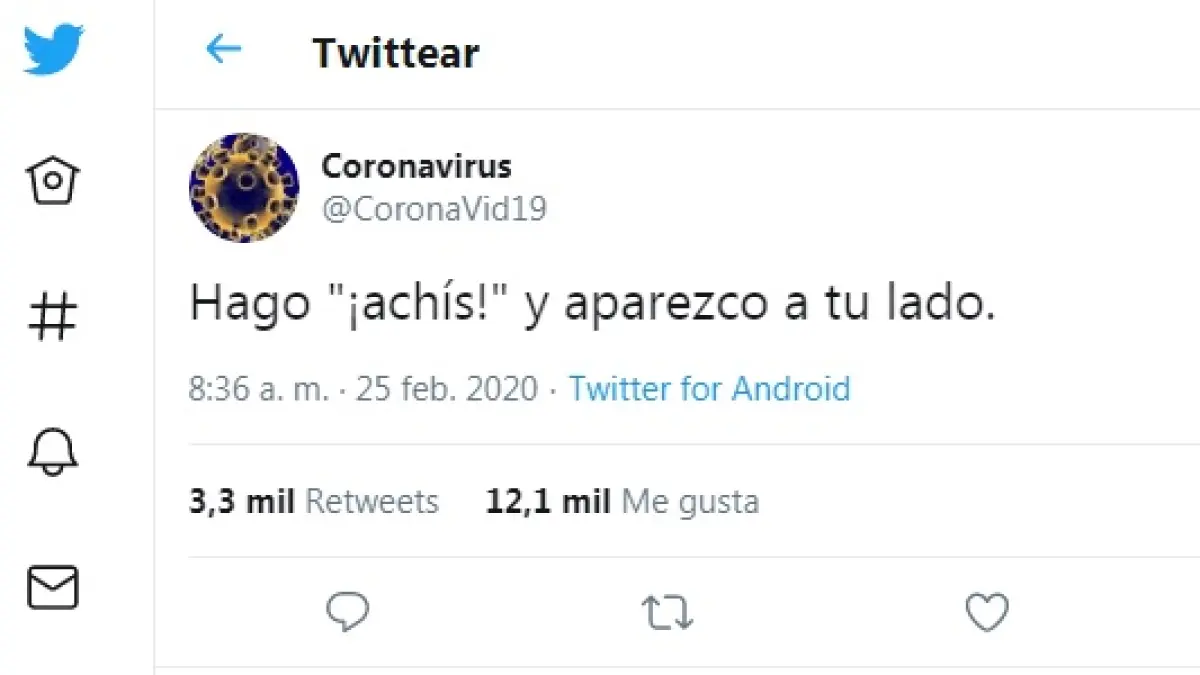Open the Messages envelope icon
Screen dimensions: 1200x675
53,588
